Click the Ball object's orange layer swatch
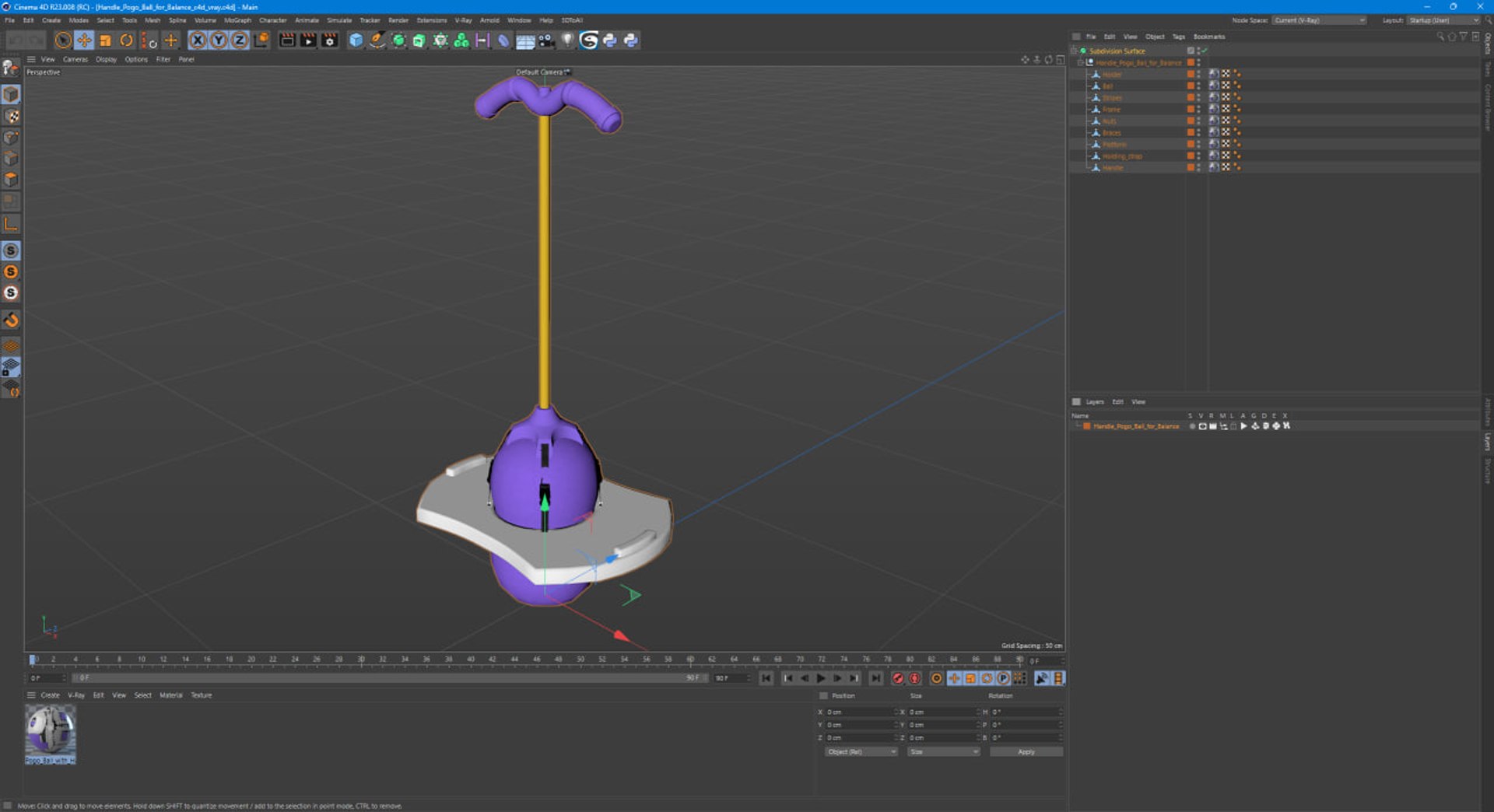This screenshot has height=812, width=1494. tap(1190, 86)
